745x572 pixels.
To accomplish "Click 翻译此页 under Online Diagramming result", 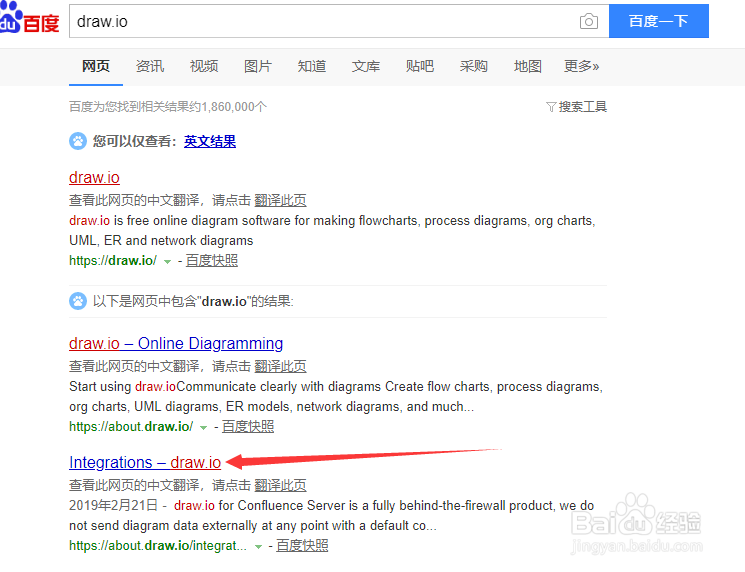I will [280, 366].
